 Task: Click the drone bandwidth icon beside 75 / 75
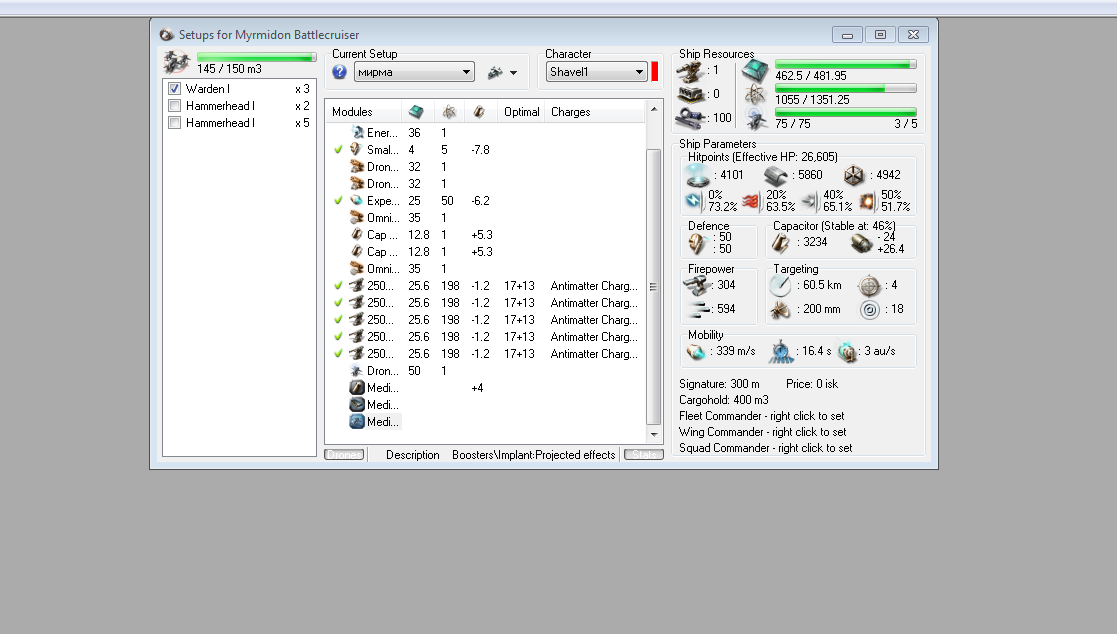coord(757,118)
